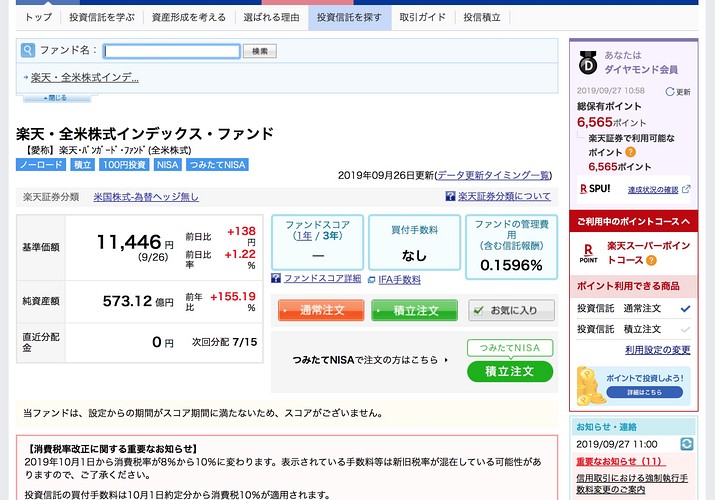Open the トップ tab

click(x=38, y=17)
